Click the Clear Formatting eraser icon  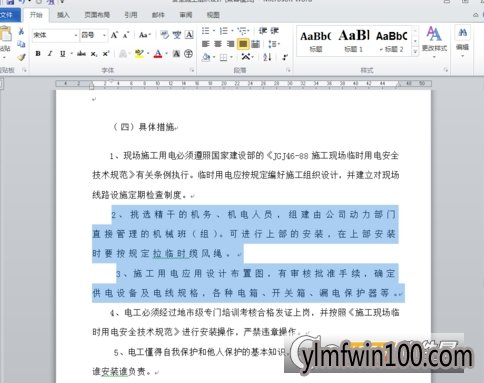[x=165, y=35]
